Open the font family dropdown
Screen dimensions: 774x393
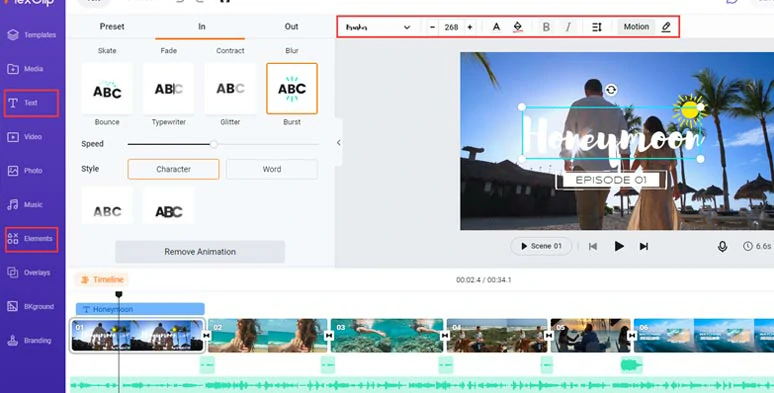[378, 27]
